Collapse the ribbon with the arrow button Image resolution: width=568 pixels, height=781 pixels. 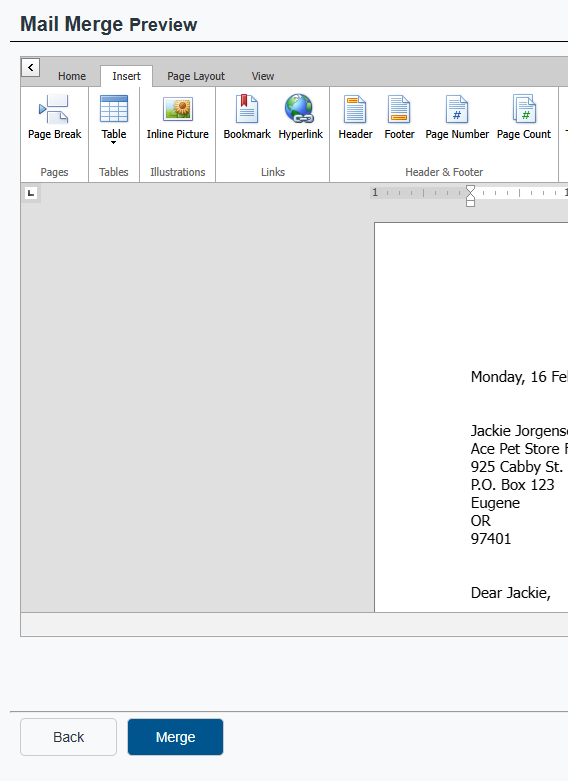point(30,67)
